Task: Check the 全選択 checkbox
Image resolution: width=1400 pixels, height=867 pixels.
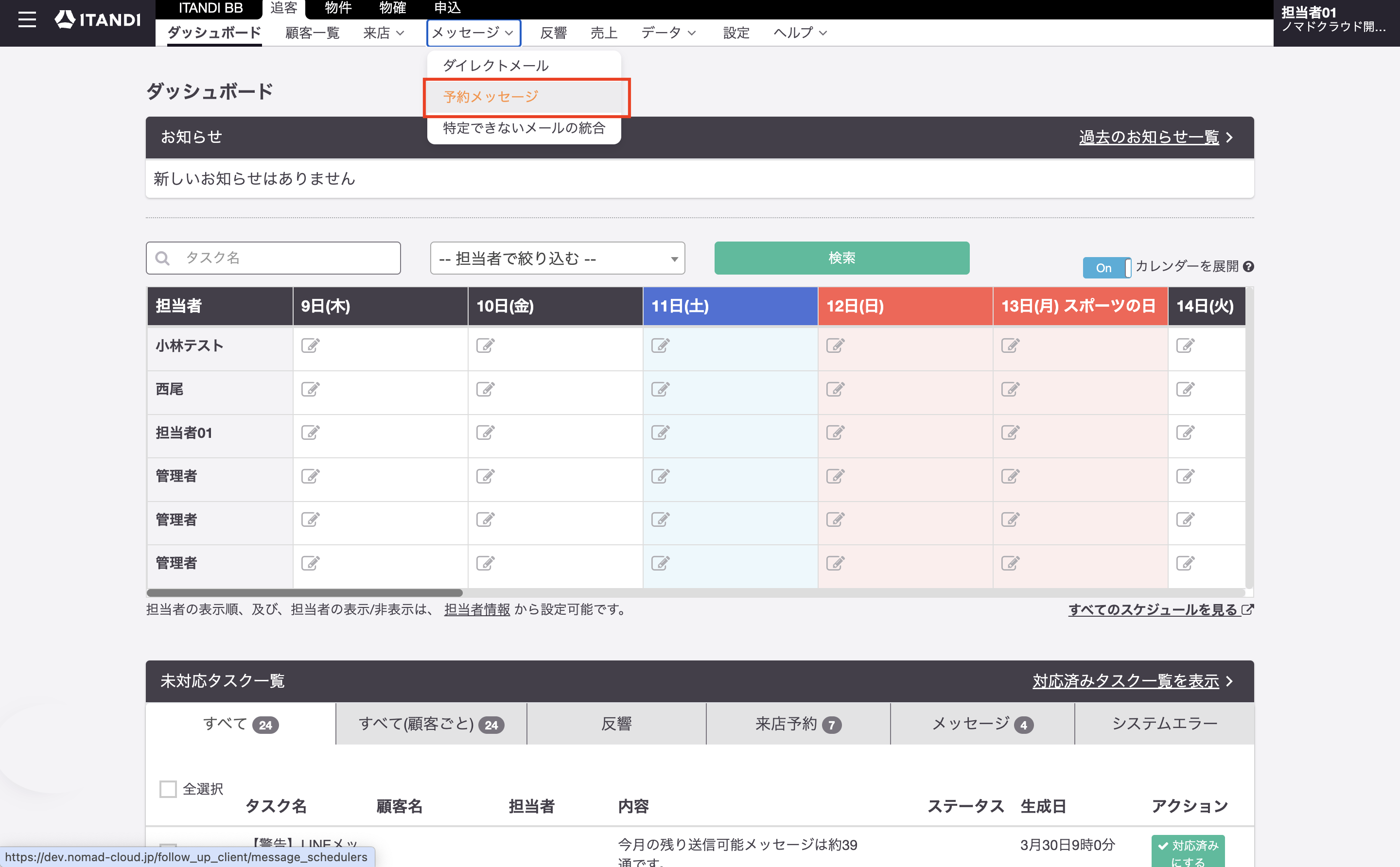Action: (168, 789)
